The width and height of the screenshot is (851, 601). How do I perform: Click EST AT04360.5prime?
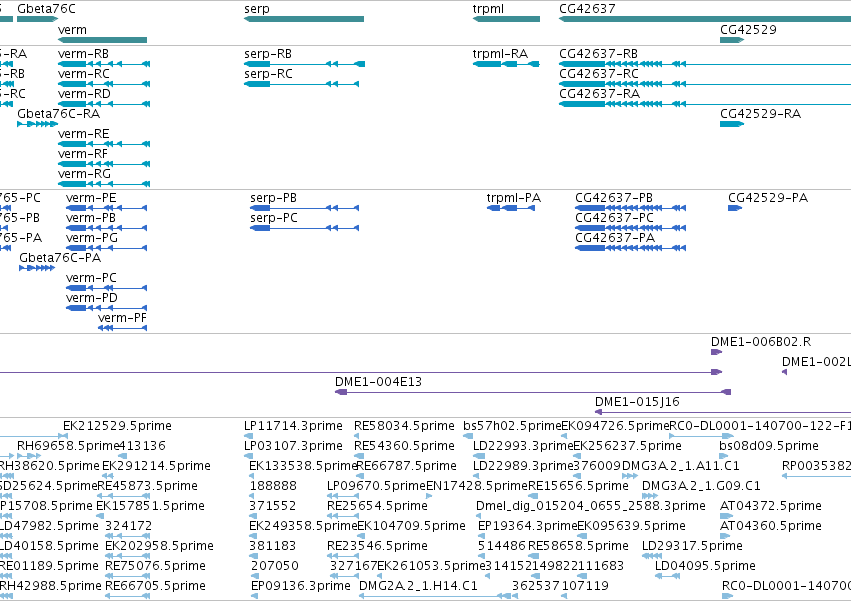[771, 527]
